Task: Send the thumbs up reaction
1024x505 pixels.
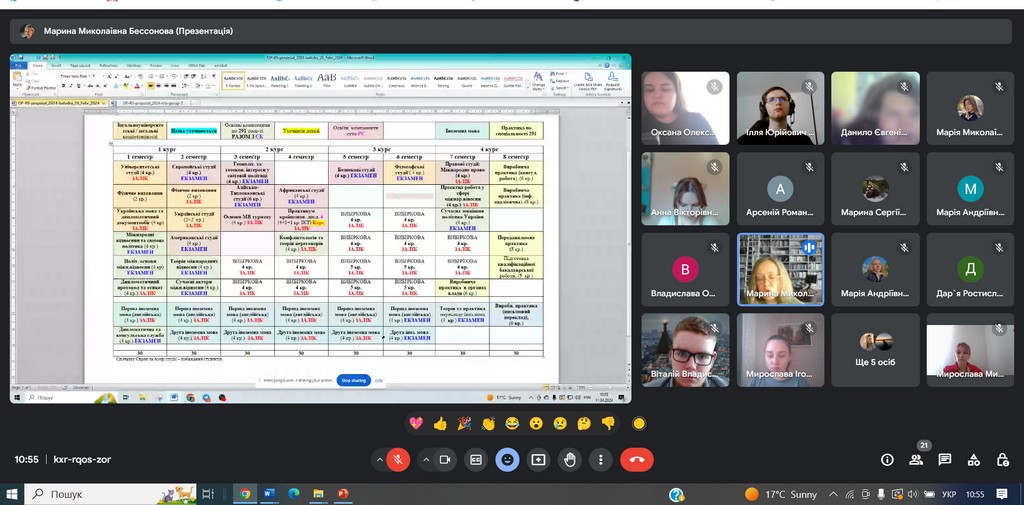Action: 440,423
